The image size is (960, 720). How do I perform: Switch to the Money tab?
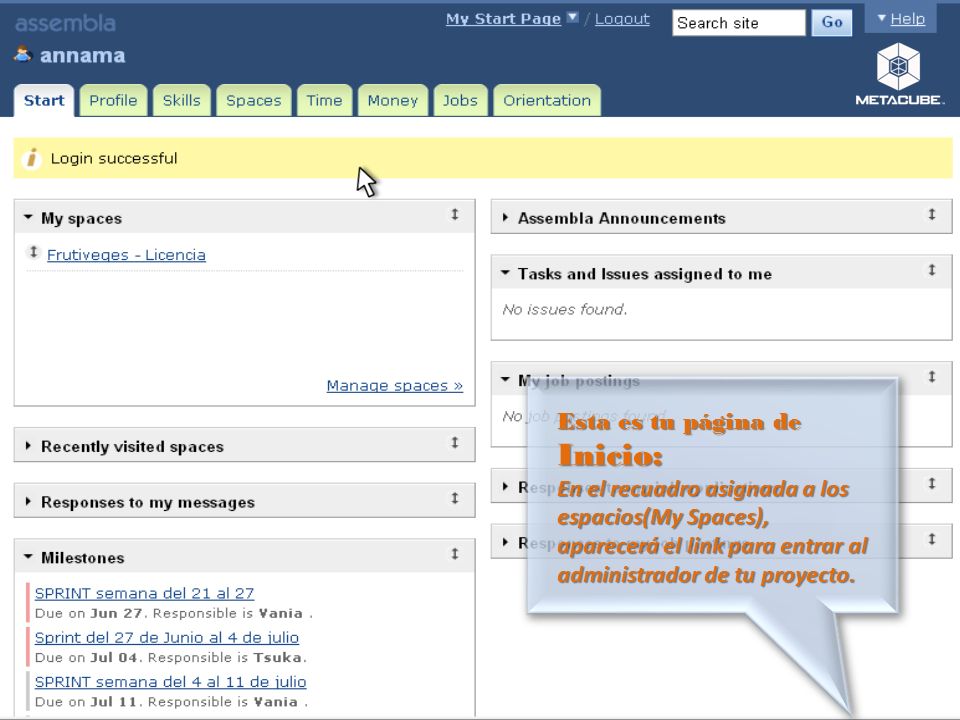[x=392, y=100]
